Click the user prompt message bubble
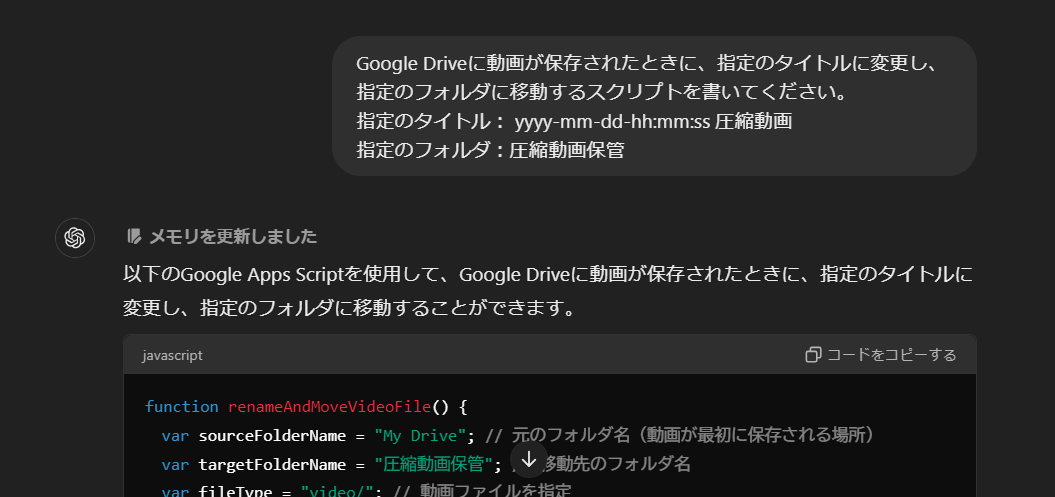This screenshot has width=1055, height=497. (654, 106)
